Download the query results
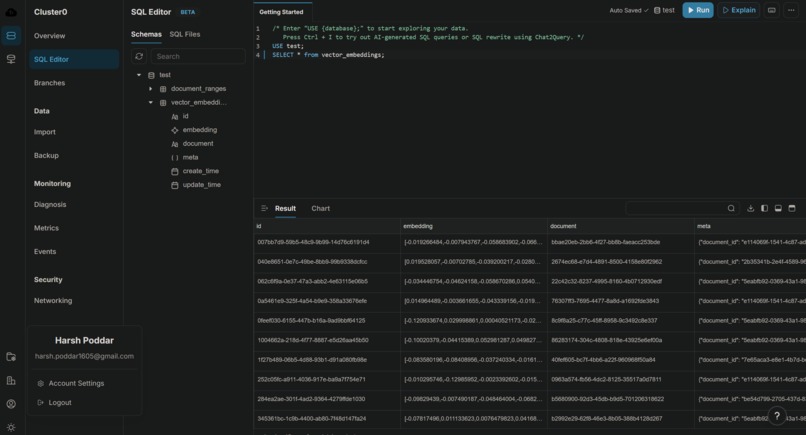Image resolution: width=806 pixels, height=435 pixels. coord(750,208)
